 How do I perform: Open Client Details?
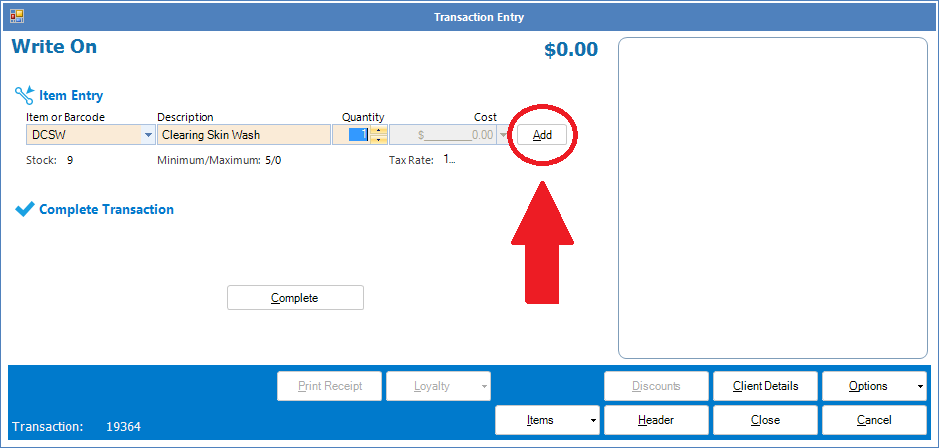click(x=765, y=386)
